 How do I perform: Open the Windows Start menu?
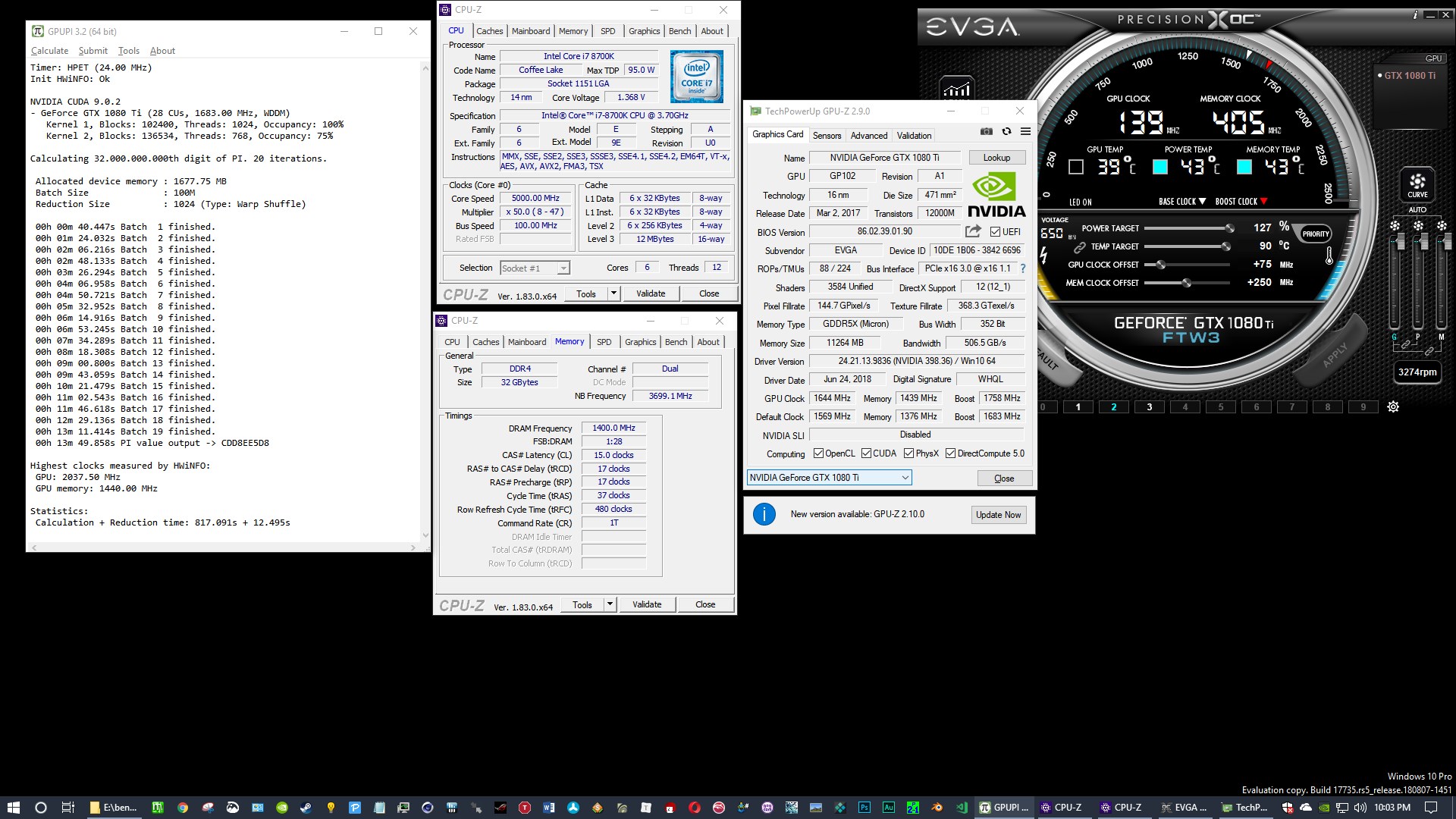(x=13, y=808)
